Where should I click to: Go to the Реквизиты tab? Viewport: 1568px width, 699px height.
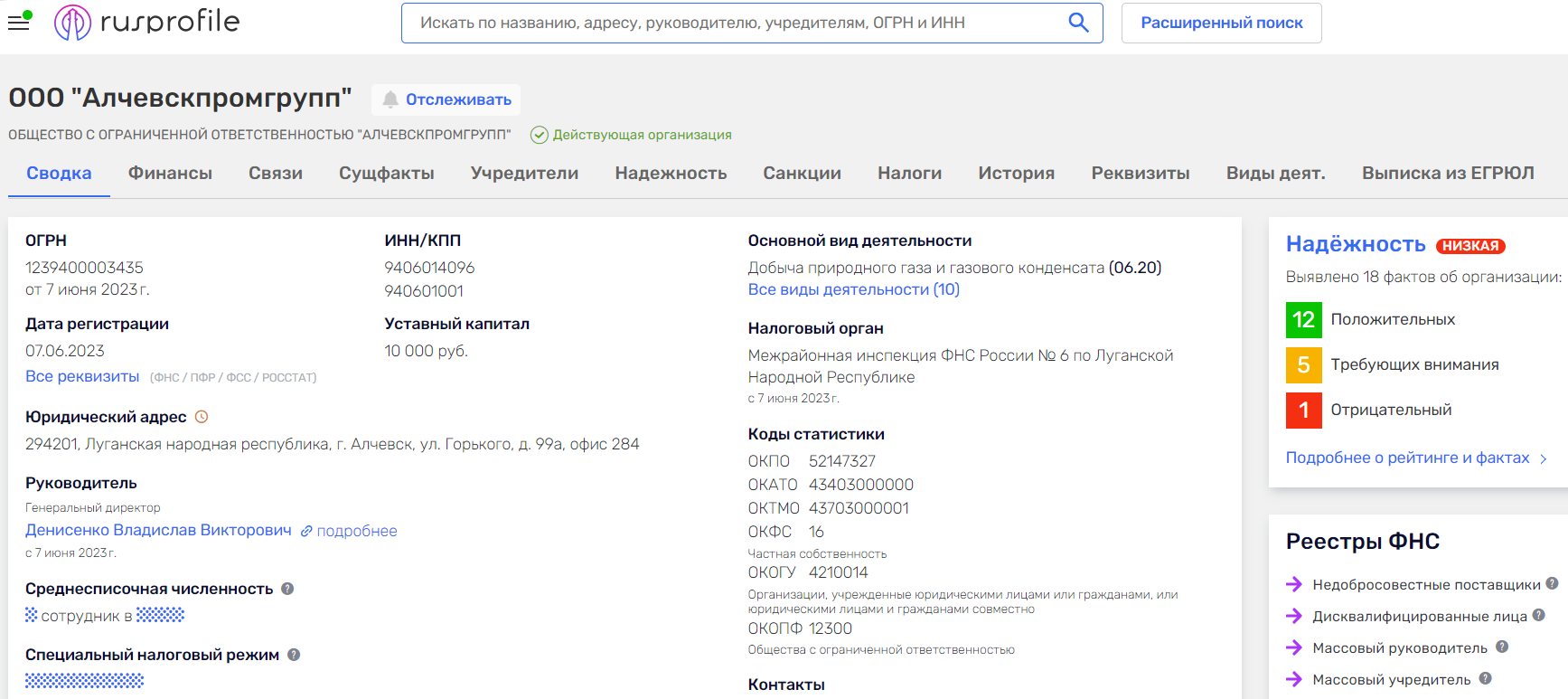[x=1141, y=173]
